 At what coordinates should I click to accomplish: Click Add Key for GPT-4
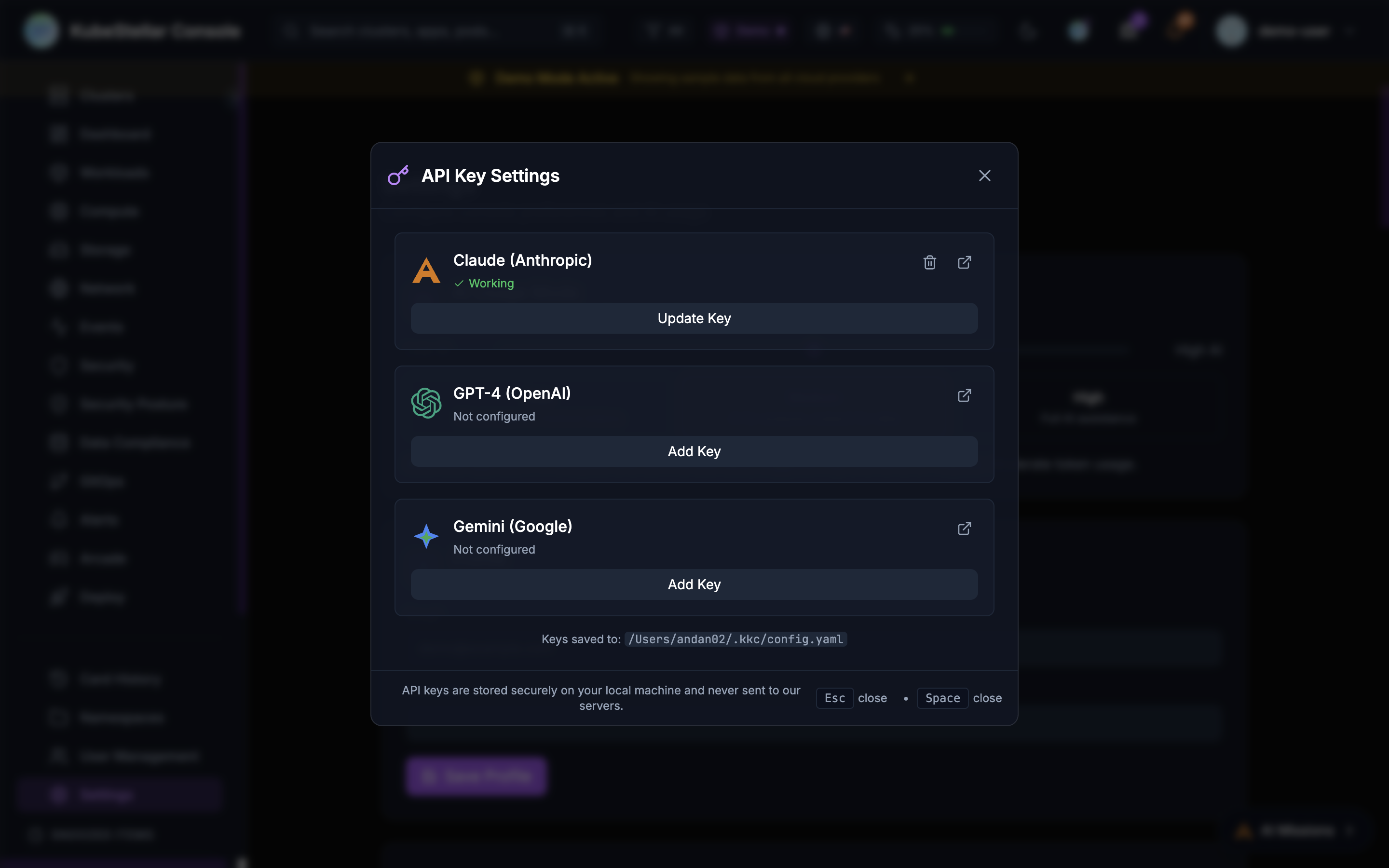tap(694, 451)
